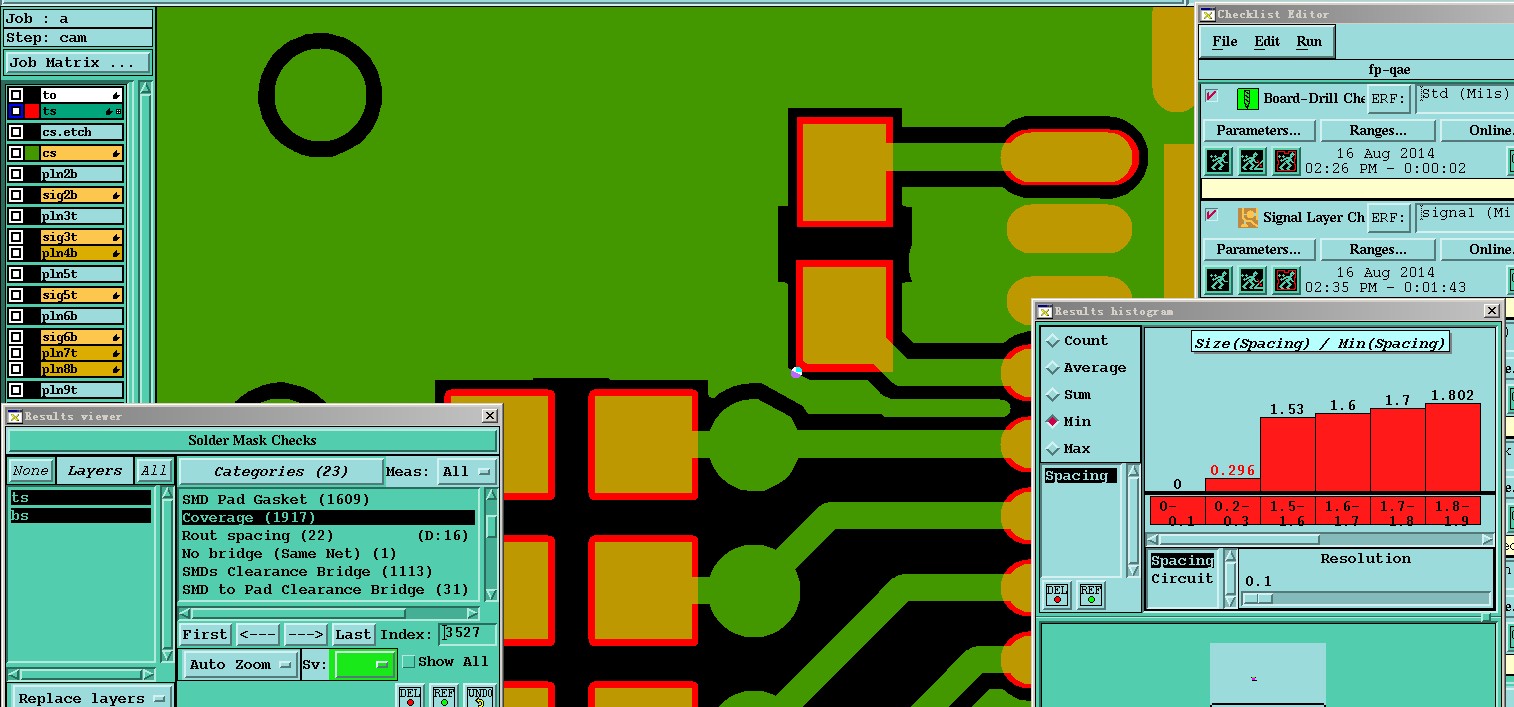Toggle display checkbox for layer 'cs'
Screen dimensions: 1514x707
tap(16, 153)
